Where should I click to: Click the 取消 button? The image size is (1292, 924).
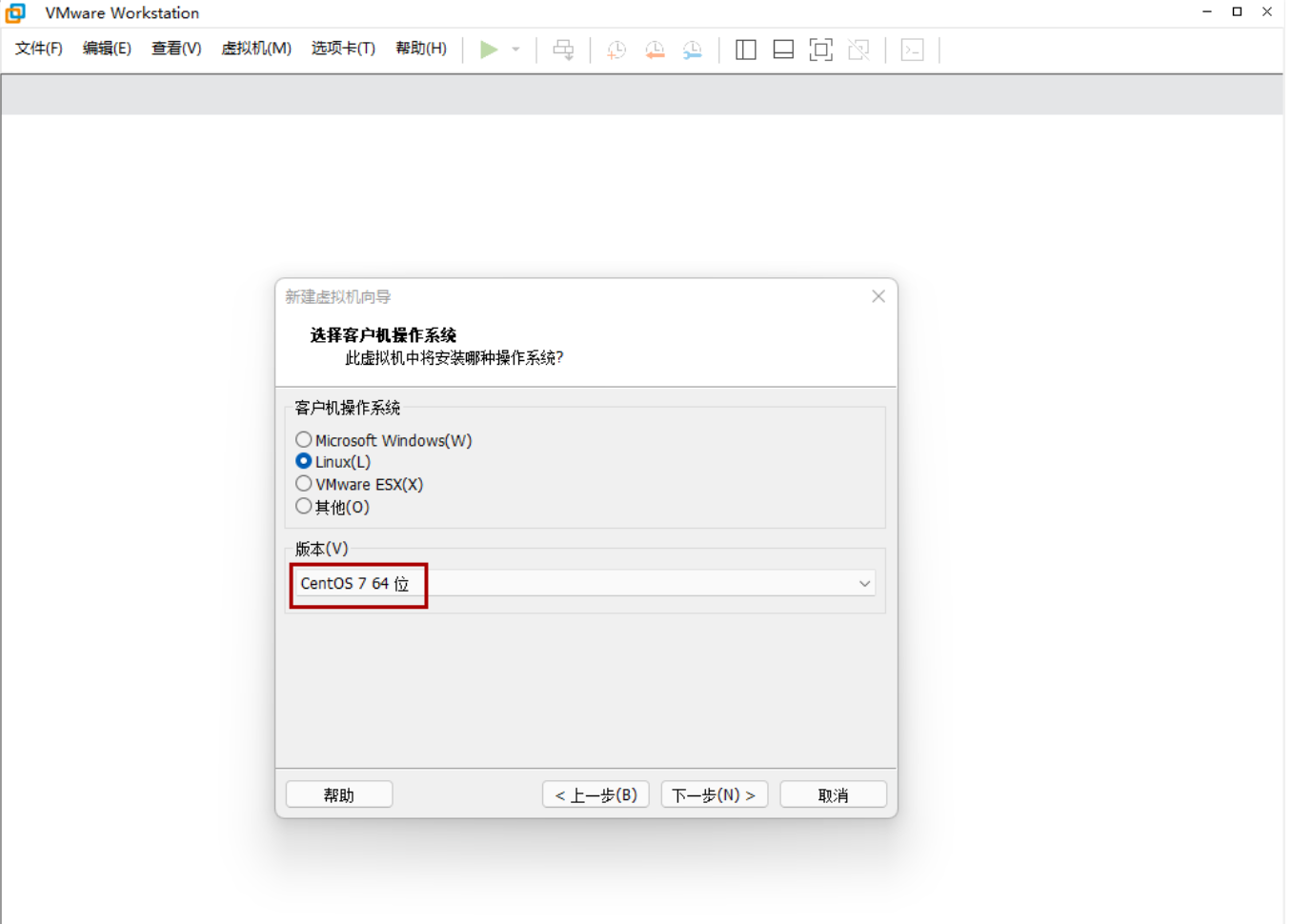833,794
